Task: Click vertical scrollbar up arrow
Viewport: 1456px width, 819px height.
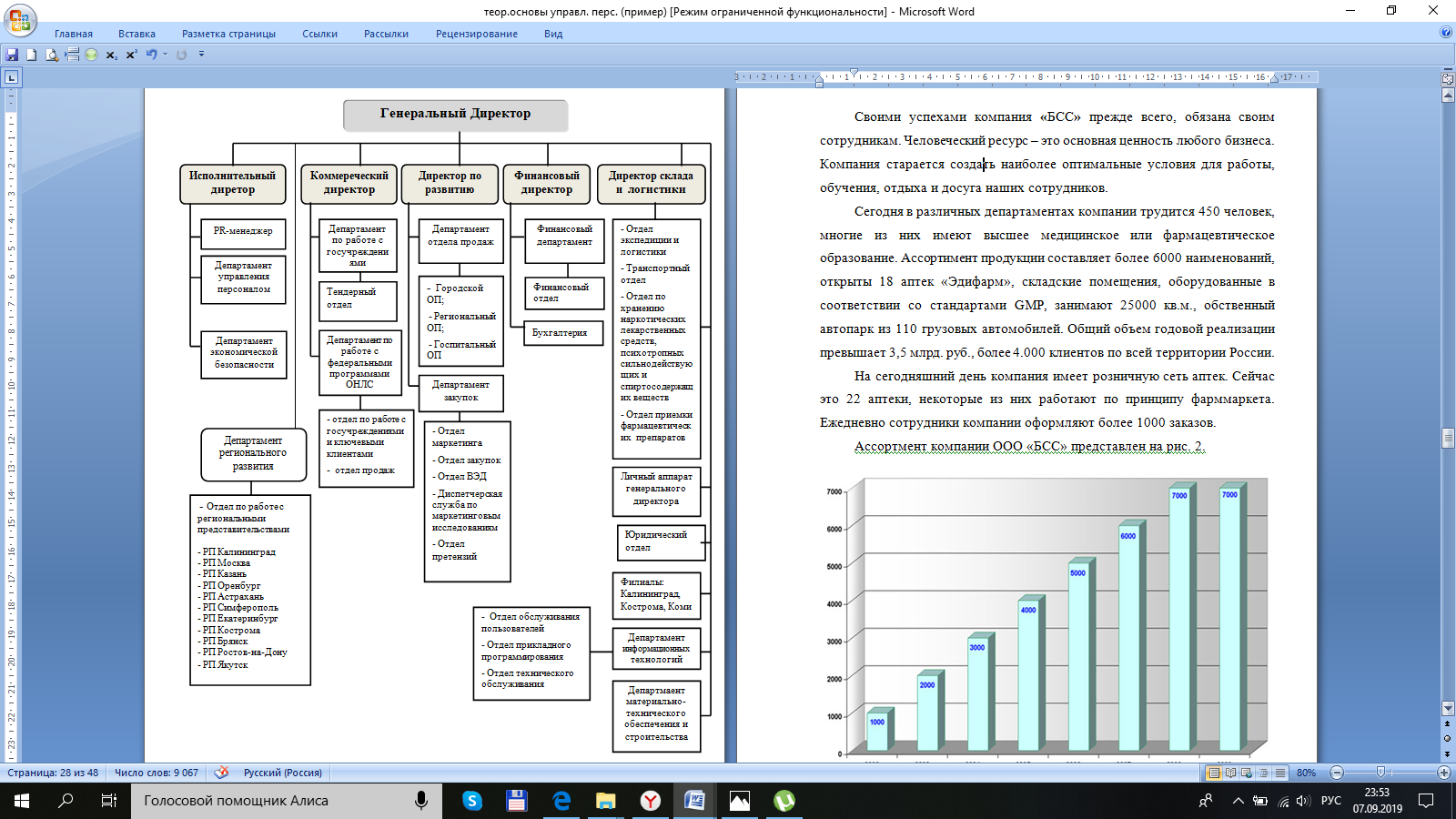Action: 1448,96
